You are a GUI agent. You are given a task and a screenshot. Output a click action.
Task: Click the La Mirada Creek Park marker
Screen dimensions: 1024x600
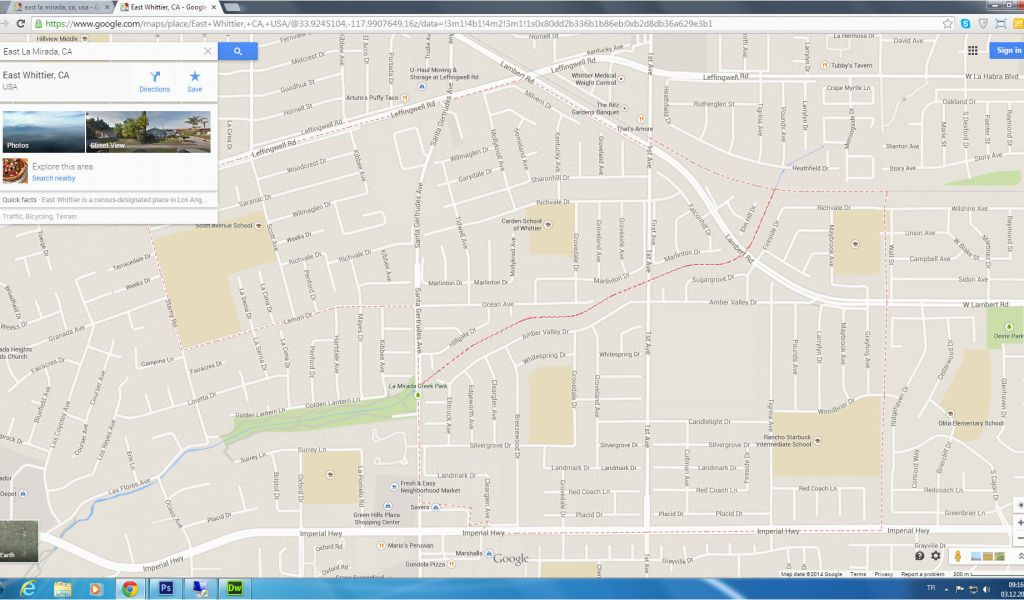(419, 395)
